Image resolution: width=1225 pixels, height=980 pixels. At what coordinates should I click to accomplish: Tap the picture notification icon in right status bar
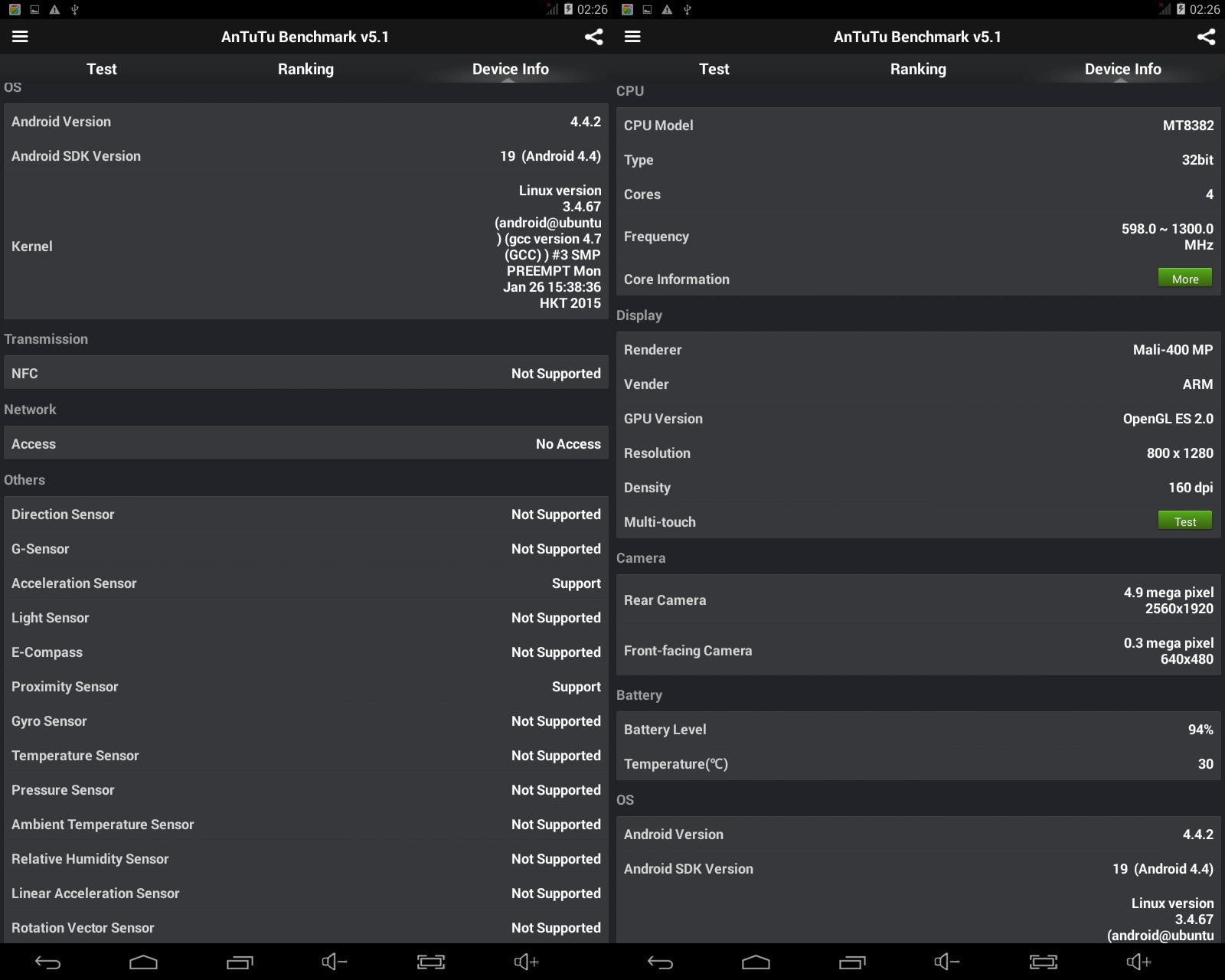(647, 9)
